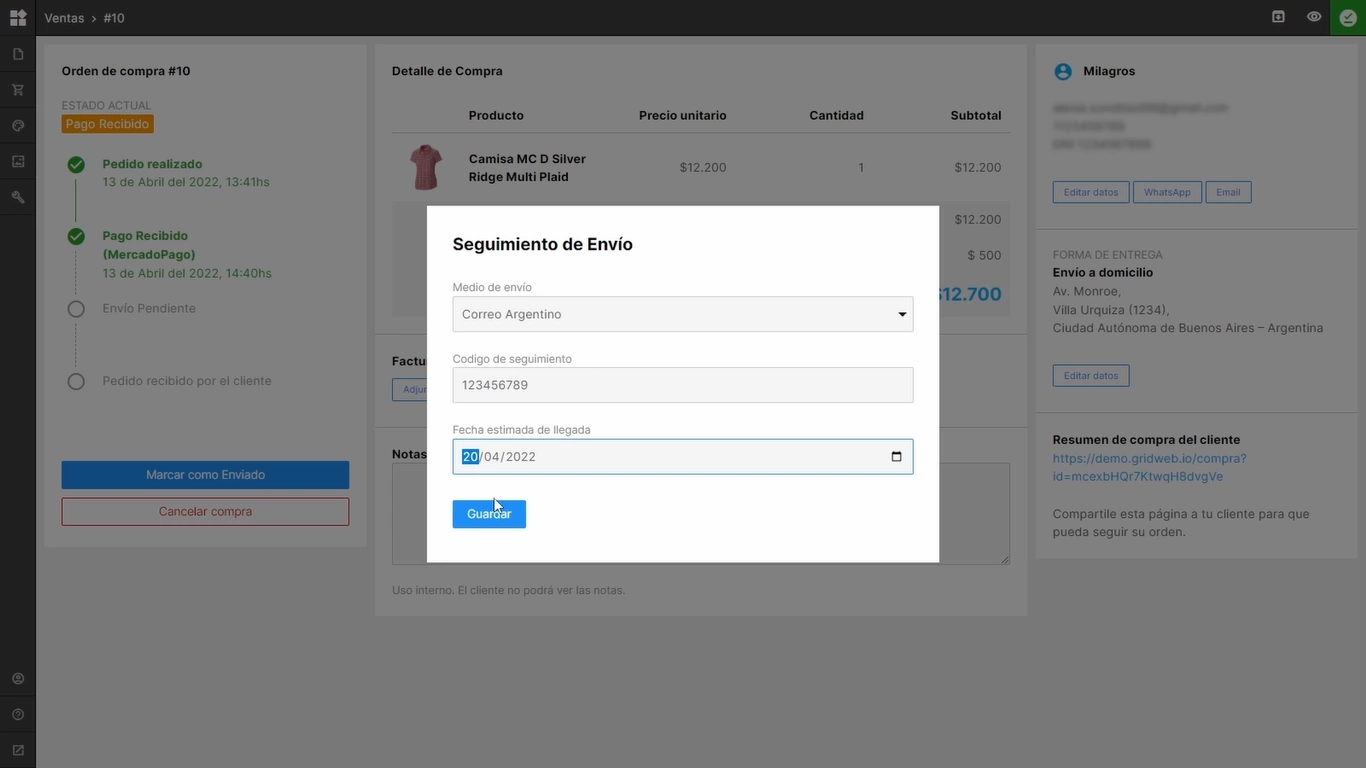
Task: Open the pages document icon in sidebar
Action: click(18, 54)
